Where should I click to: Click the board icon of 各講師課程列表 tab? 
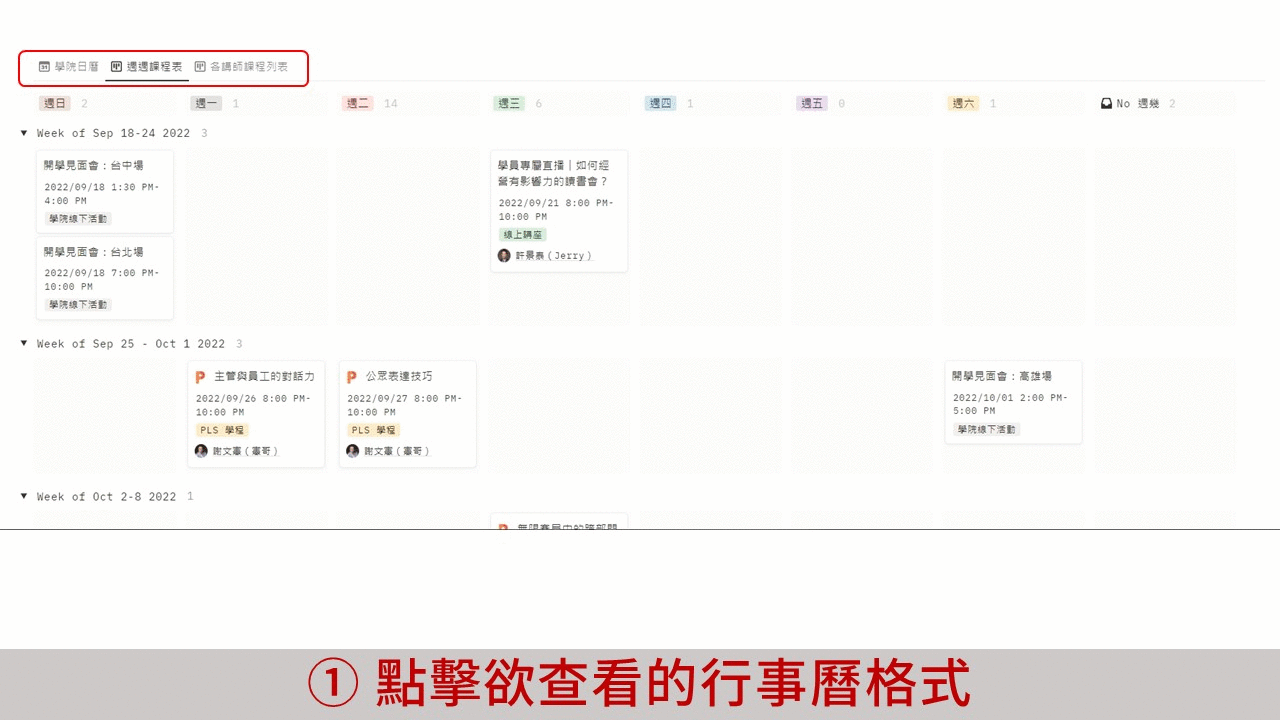point(200,67)
